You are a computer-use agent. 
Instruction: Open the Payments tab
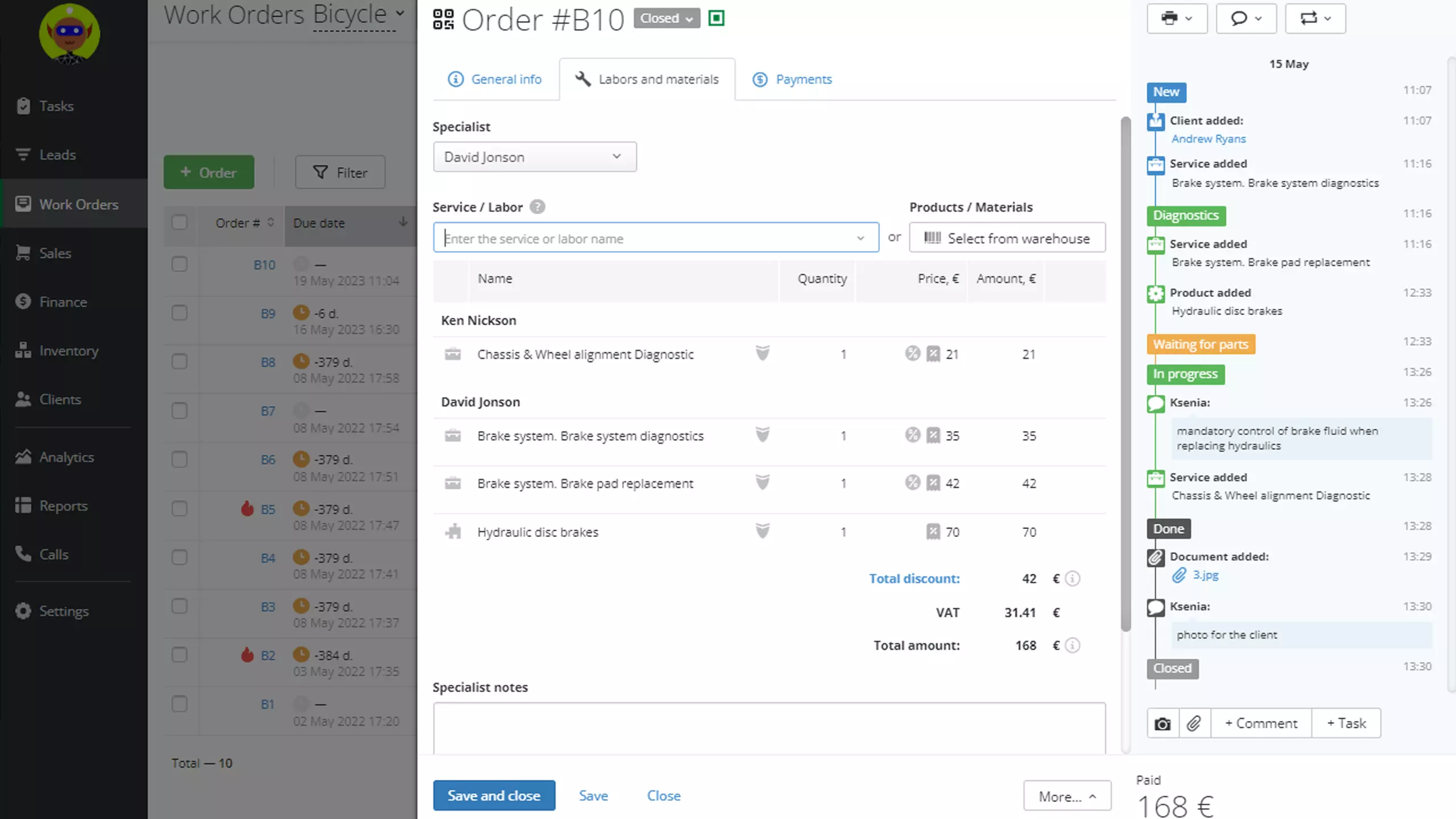[x=792, y=79]
